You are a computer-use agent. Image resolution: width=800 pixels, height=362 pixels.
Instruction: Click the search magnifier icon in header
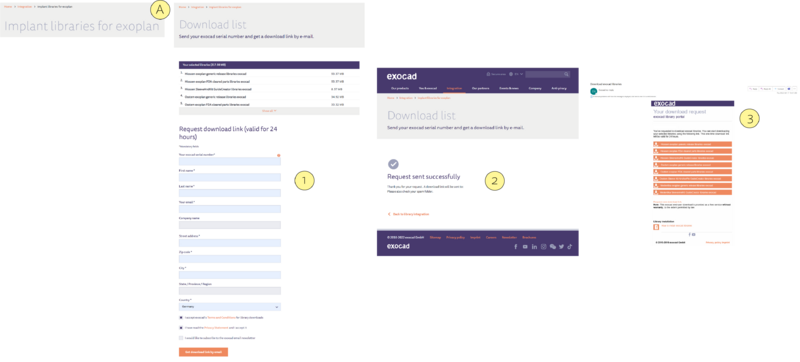[x=566, y=74]
